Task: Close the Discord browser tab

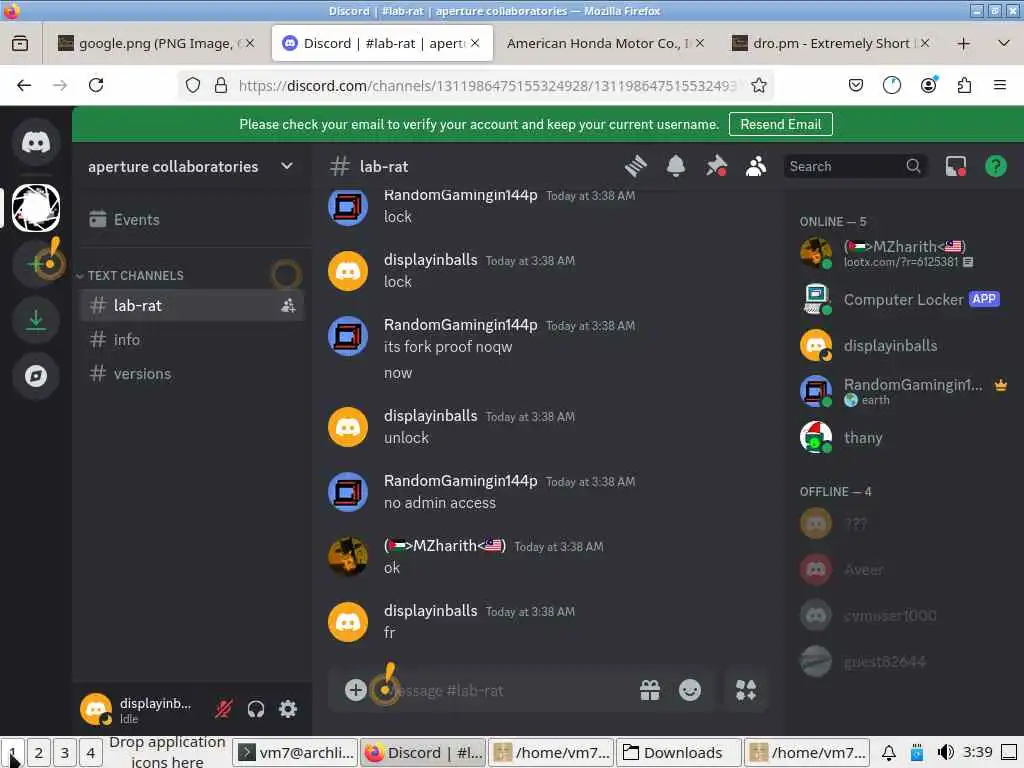Action: tap(475, 43)
